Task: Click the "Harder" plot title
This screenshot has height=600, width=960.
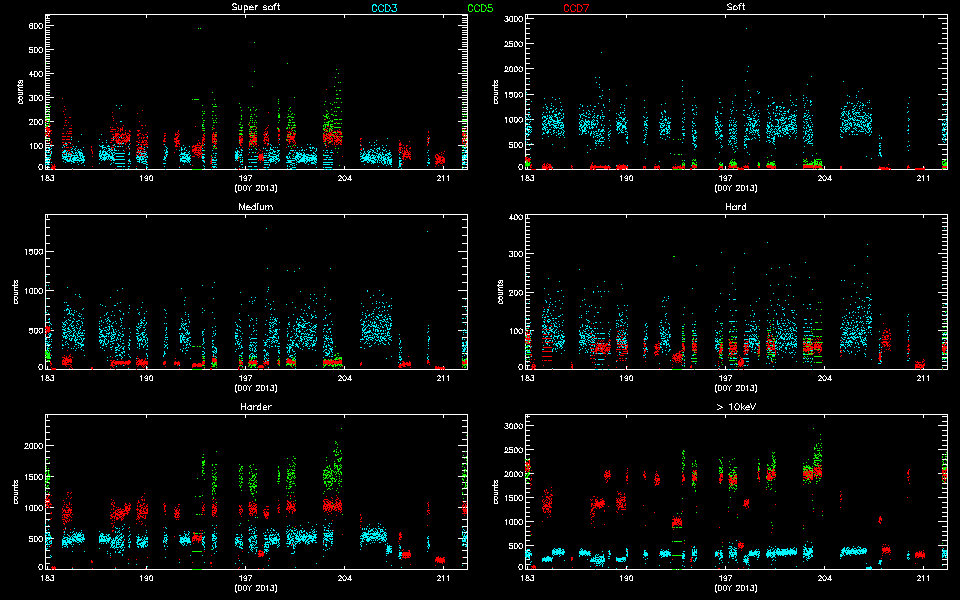Action: click(x=255, y=407)
